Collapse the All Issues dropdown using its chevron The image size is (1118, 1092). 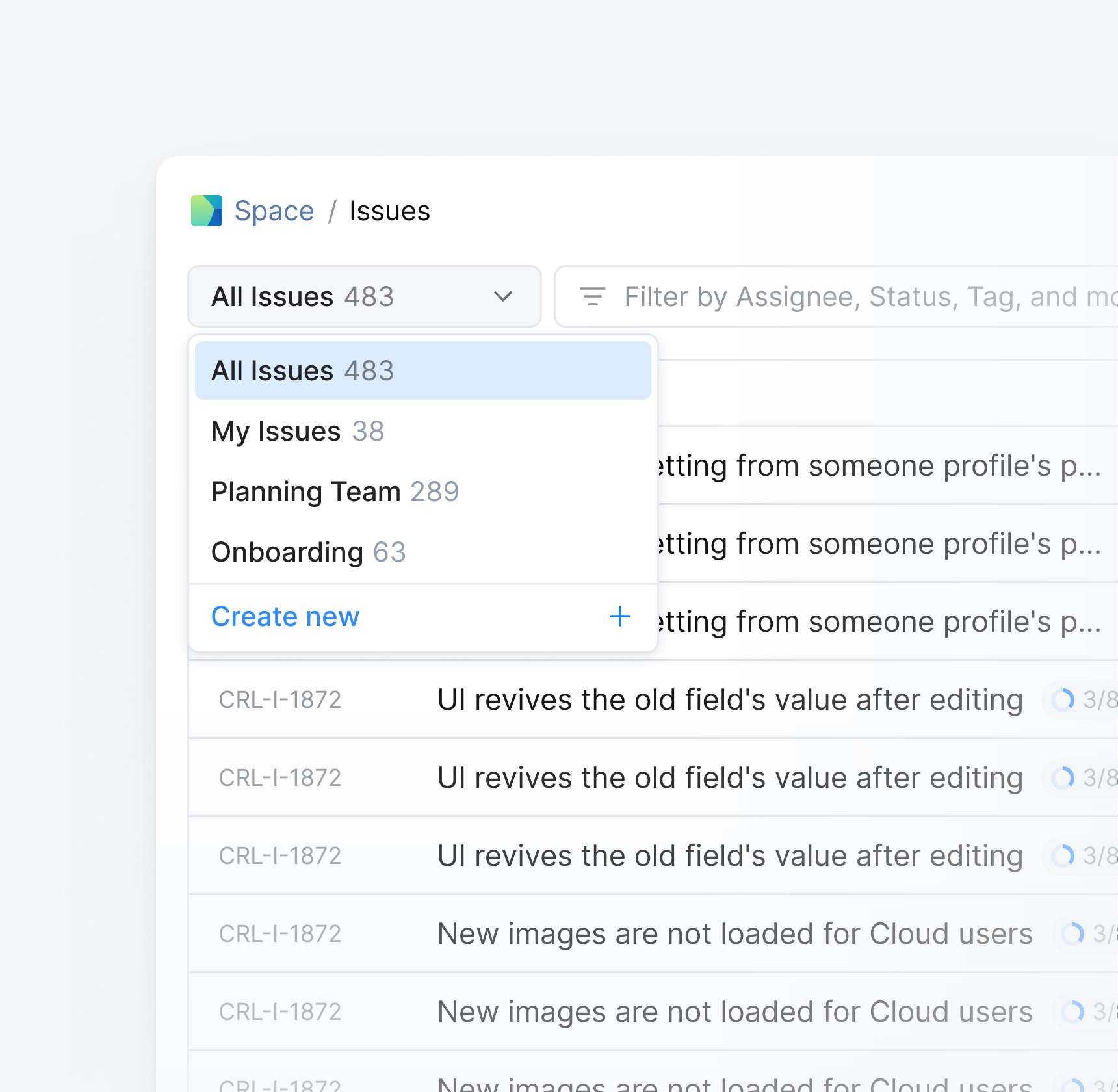pyautogui.click(x=503, y=297)
